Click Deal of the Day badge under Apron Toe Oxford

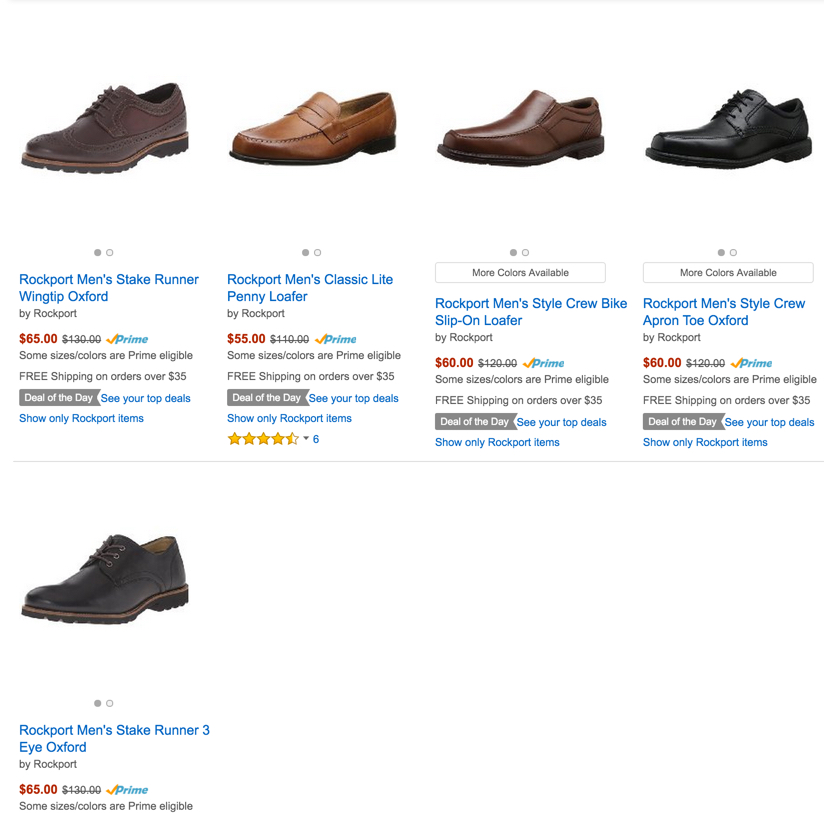tap(682, 421)
